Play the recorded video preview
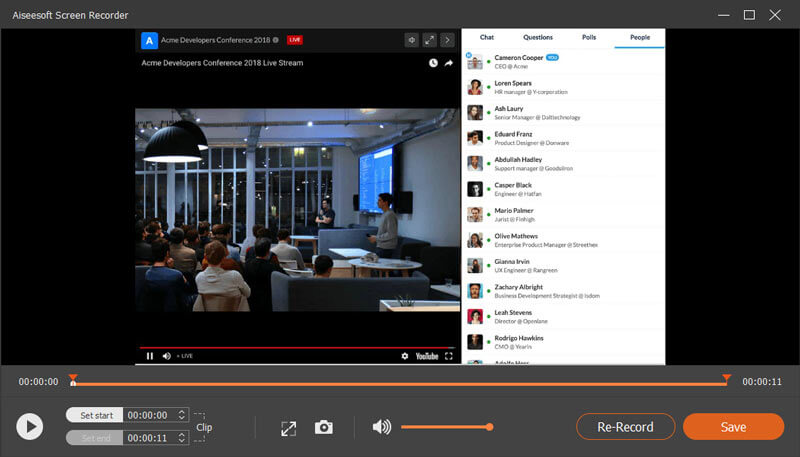 coord(29,427)
